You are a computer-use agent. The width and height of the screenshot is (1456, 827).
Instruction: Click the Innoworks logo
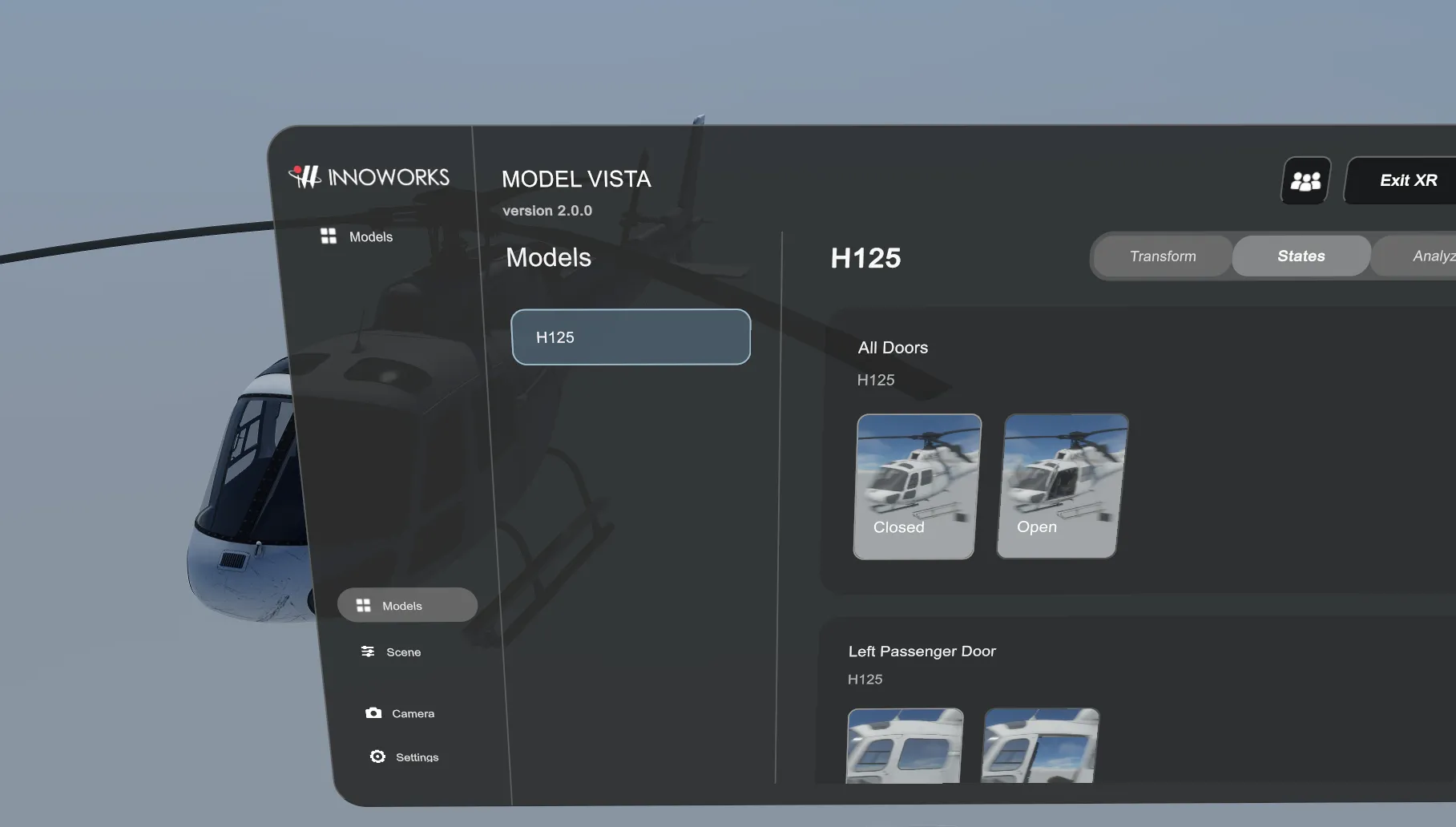(x=369, y=176)
